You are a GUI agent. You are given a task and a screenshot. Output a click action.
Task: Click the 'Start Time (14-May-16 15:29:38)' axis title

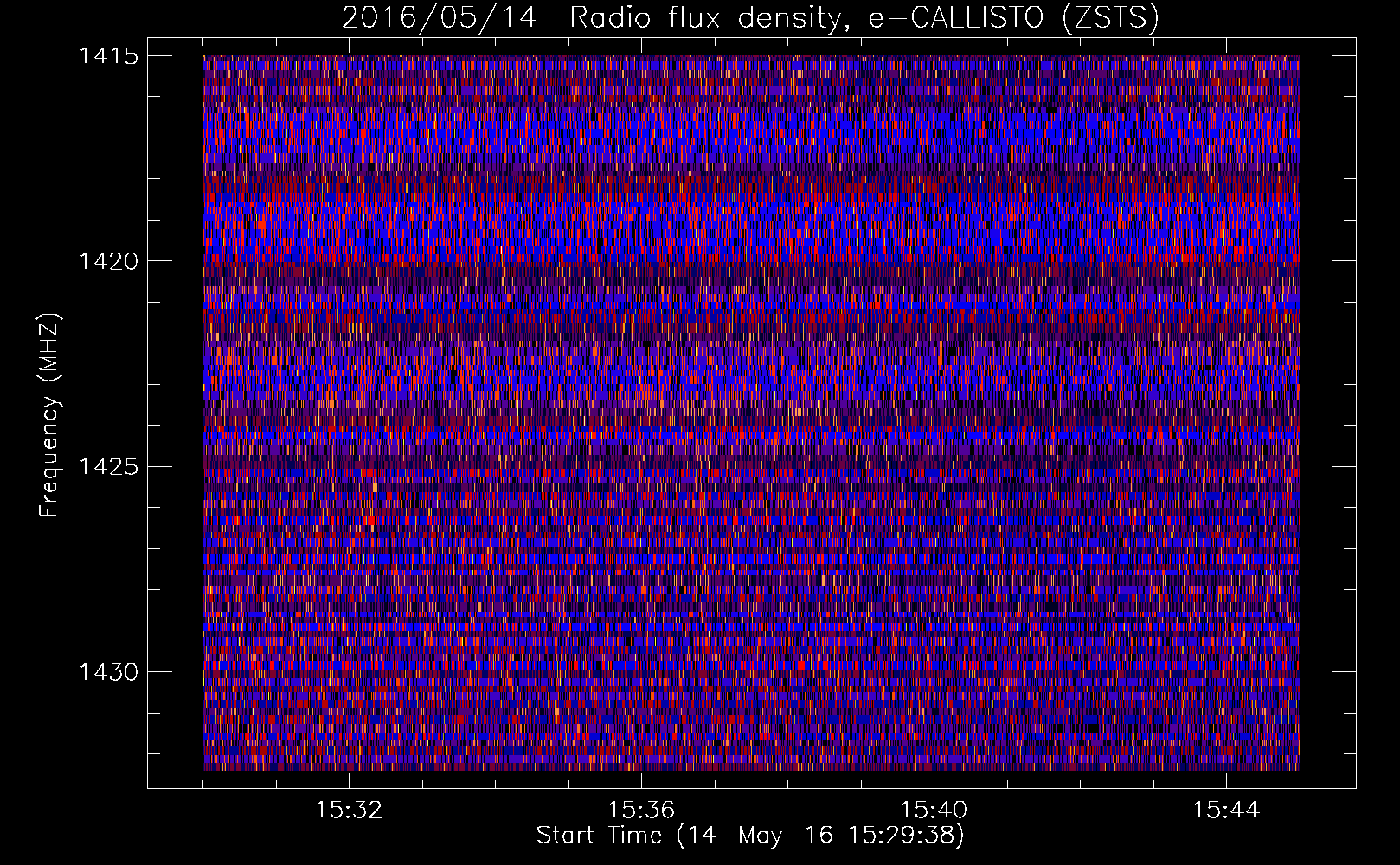coord(750,836)
